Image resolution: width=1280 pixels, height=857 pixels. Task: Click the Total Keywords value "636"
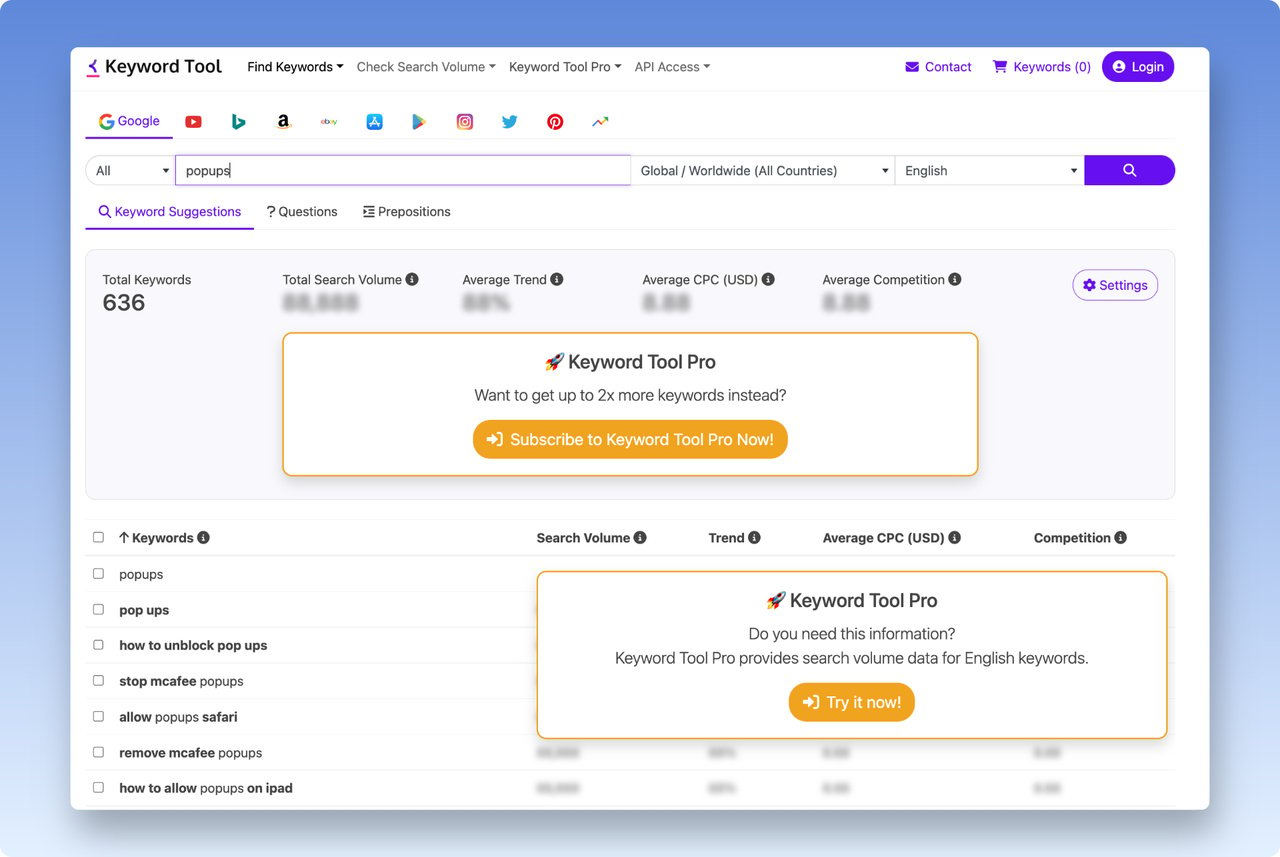coord(124,303)
